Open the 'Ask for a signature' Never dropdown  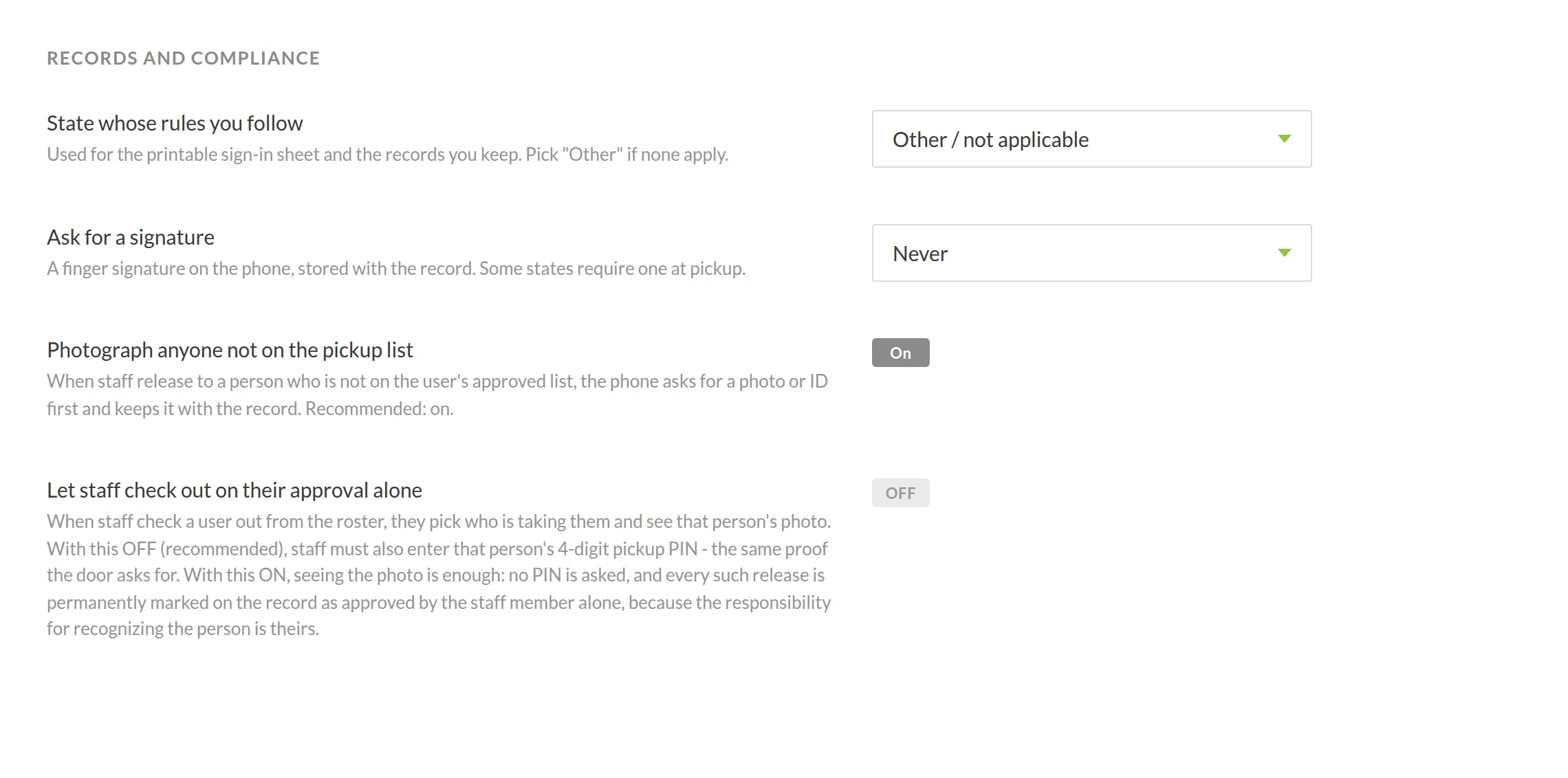point(1091,253)
